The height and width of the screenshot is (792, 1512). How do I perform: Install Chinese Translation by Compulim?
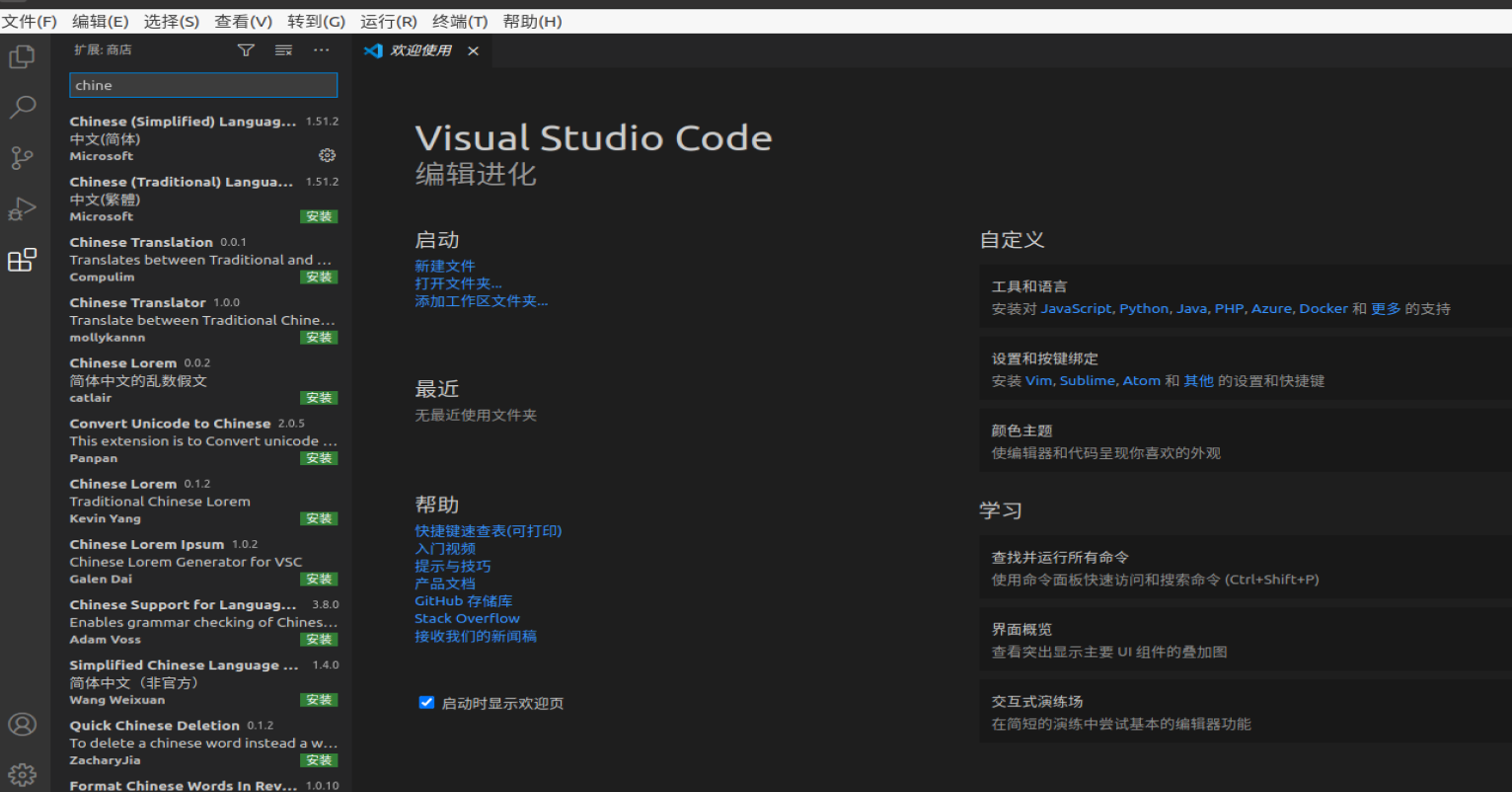[319, 277]
